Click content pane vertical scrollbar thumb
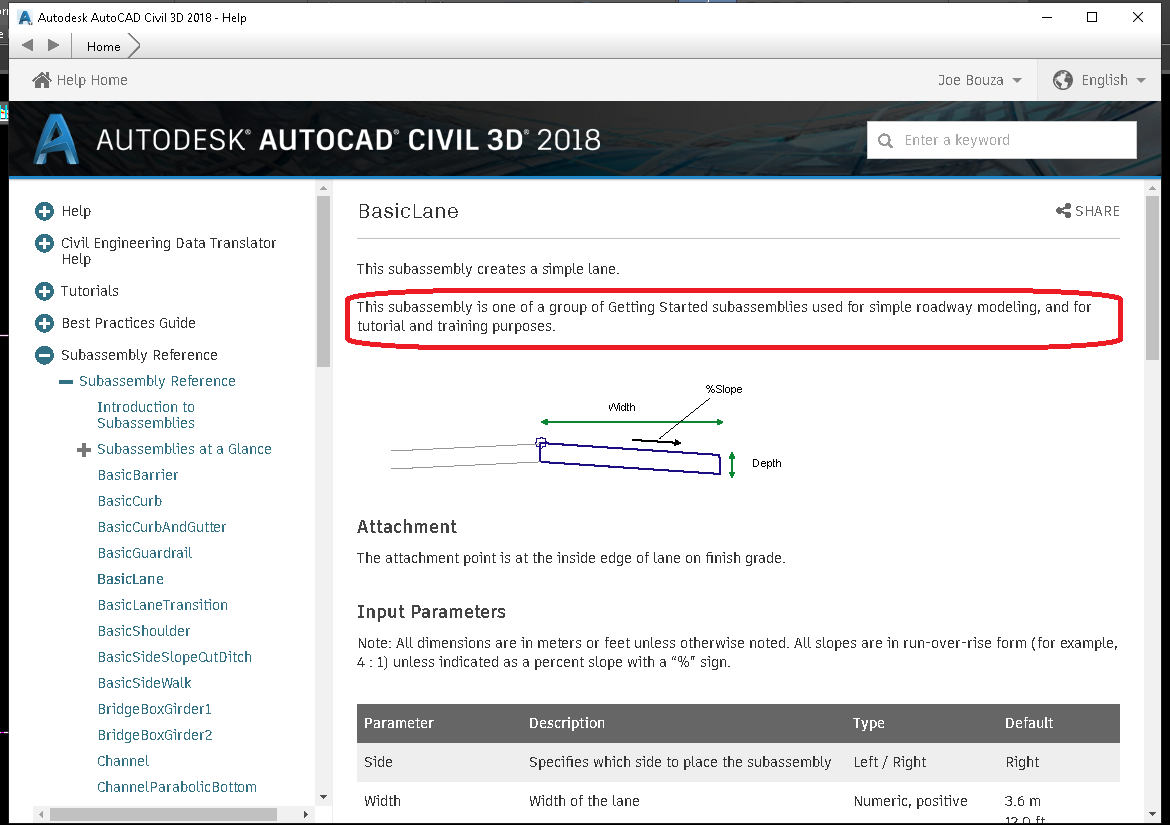This screenshot has width=1170, height=825. [x=1152, y=279]
